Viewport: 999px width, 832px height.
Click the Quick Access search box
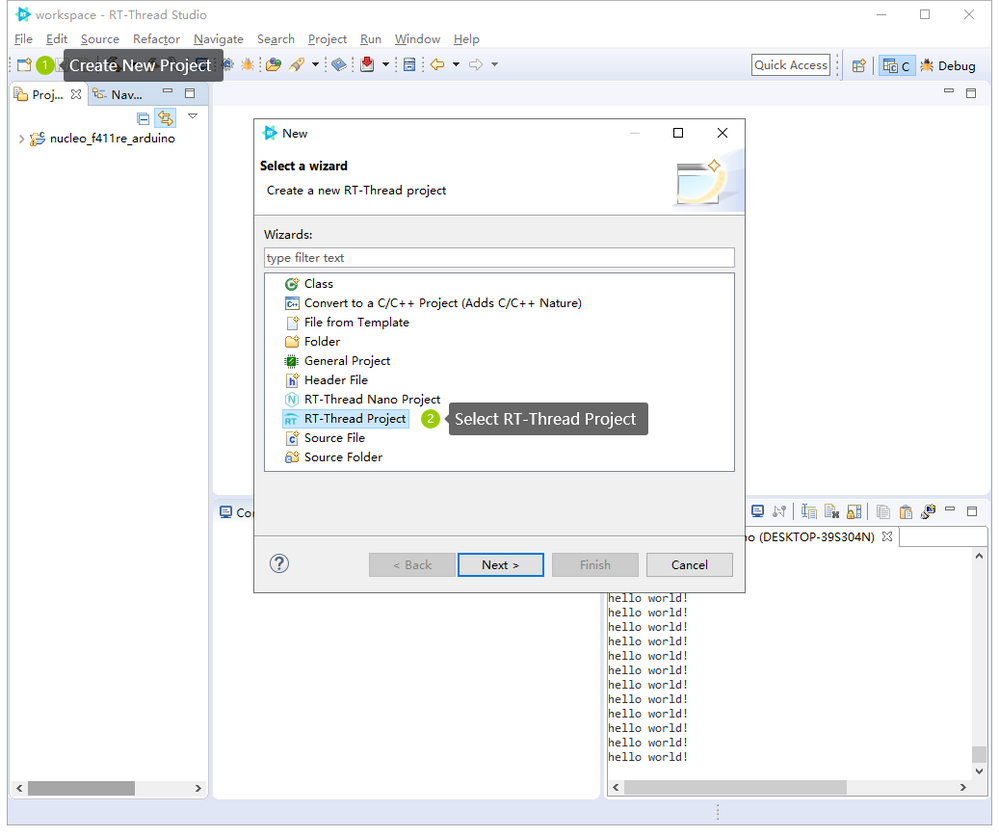(x=791, y=65)
